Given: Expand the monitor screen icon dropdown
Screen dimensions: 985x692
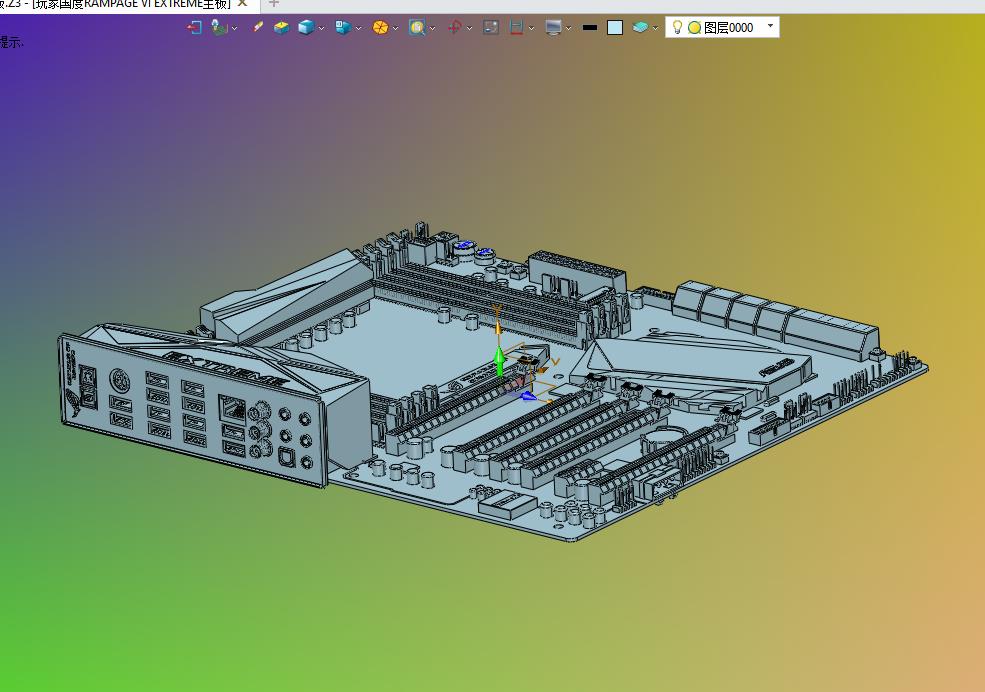Looking at the screenshot, I should point(569,28).
